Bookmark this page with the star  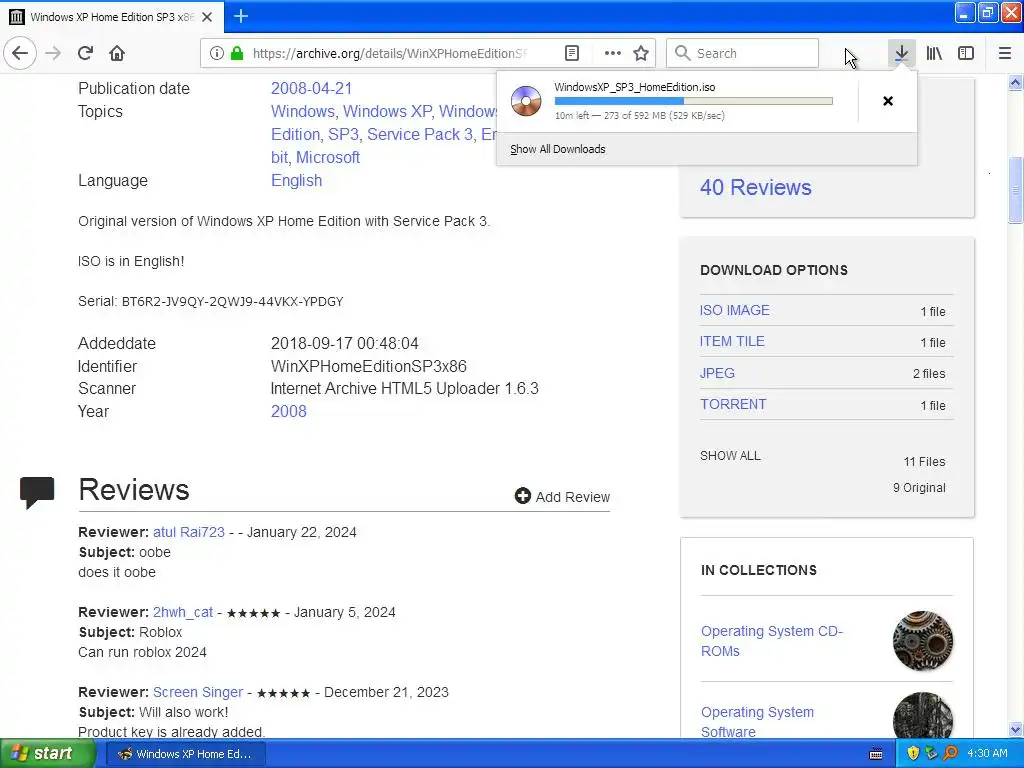[x=641, y=54]
